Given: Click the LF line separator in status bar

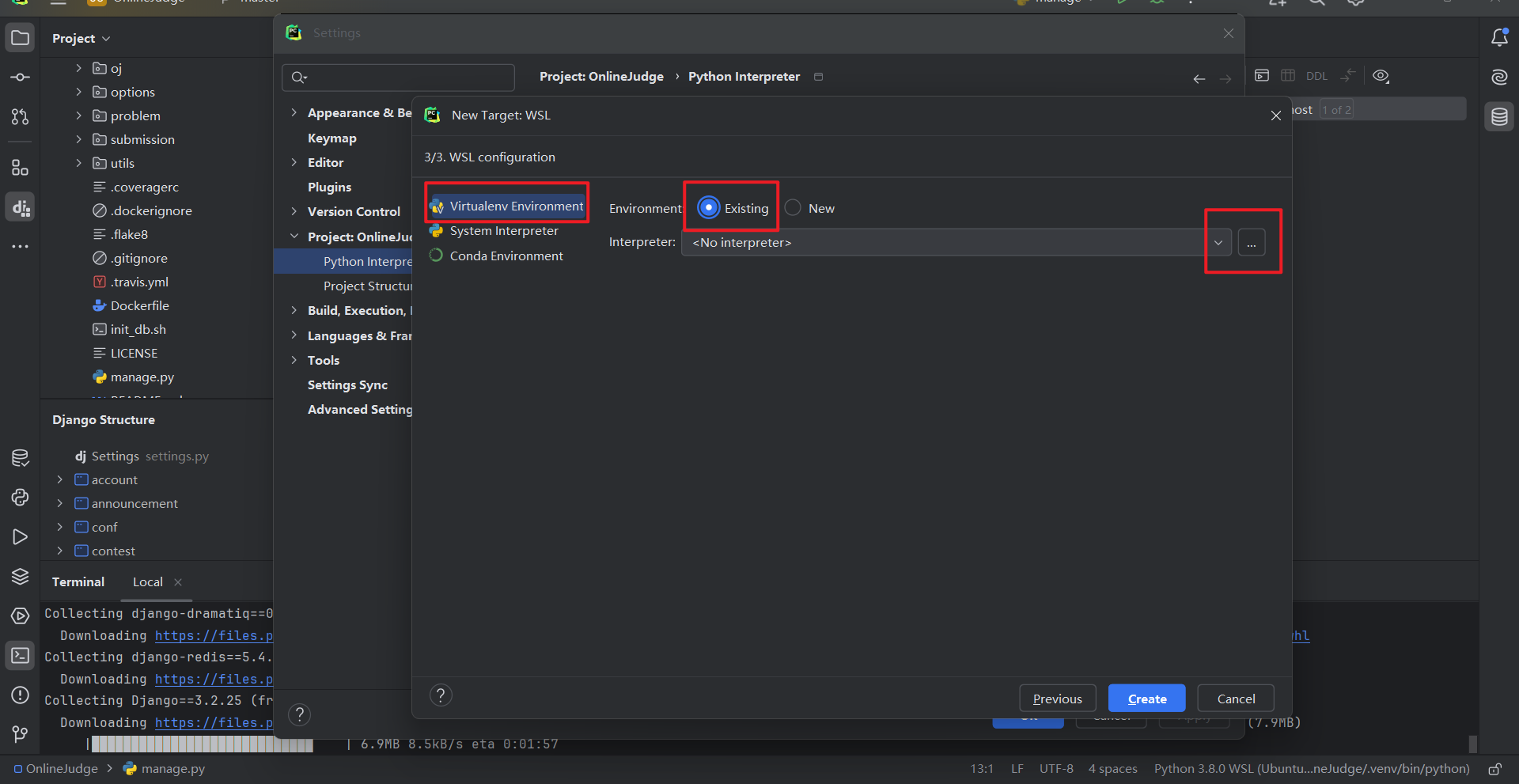Looking at the screenshot, I should pyautogui.click(x=1017, y=769).
